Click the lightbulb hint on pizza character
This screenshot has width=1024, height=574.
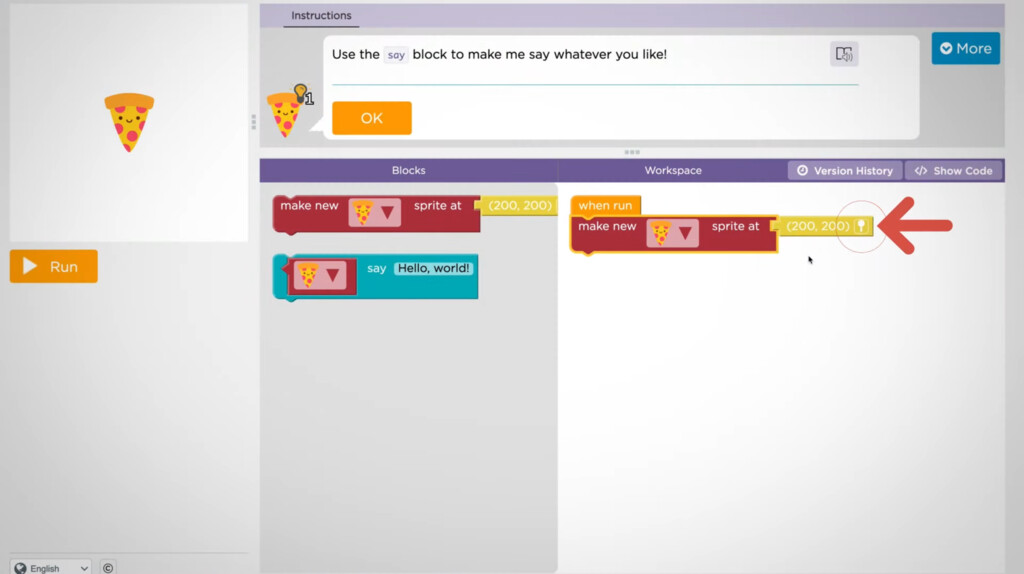coord(300,93)
